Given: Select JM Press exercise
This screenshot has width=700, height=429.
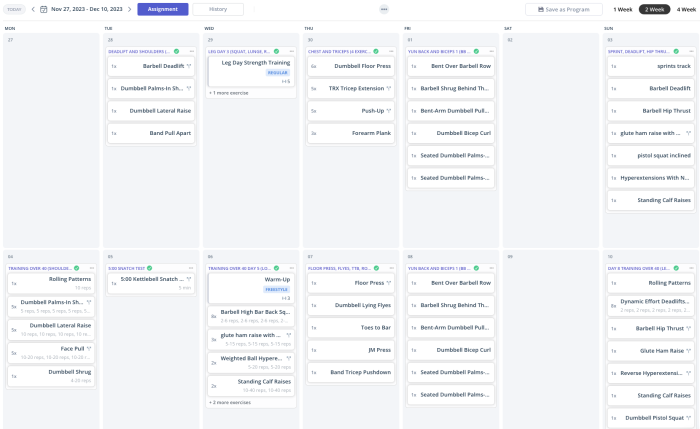Looking at the screenshot, I should pos(351,350).
